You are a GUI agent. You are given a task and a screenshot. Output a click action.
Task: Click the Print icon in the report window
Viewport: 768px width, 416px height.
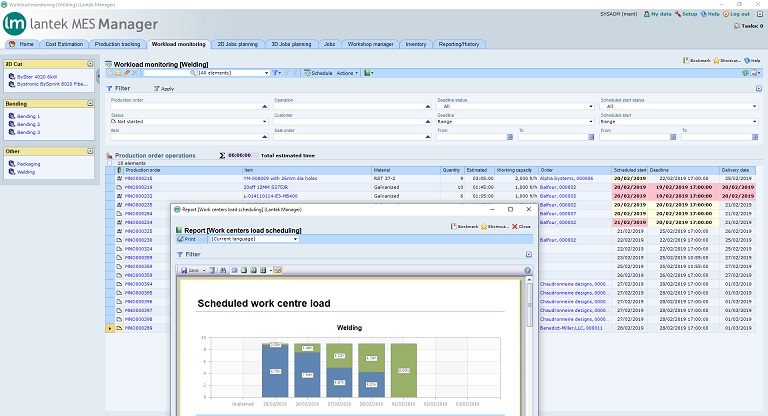pyautogui.click(x=182, y=240)
